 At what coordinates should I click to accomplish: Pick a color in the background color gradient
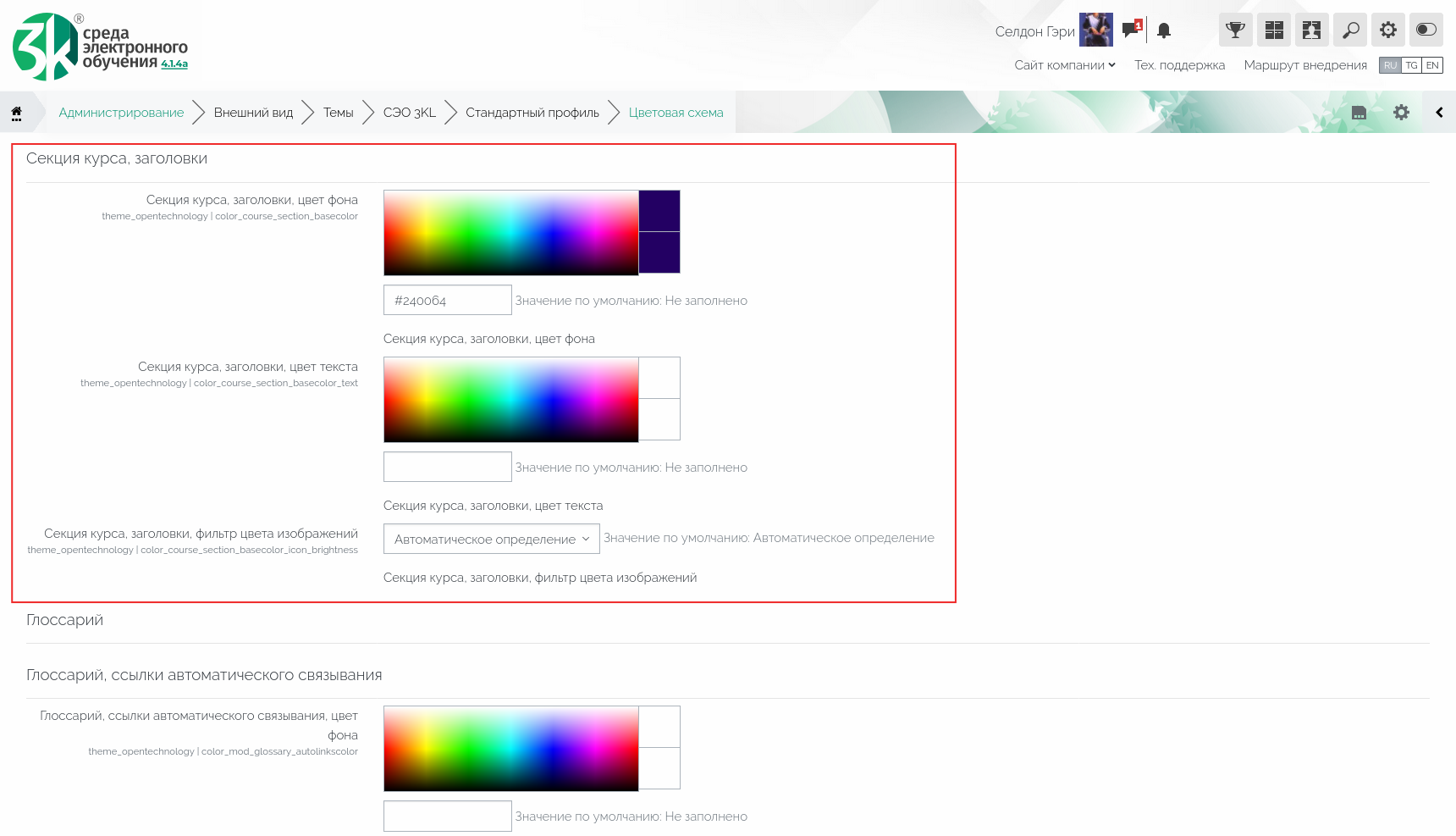point(510,233)
